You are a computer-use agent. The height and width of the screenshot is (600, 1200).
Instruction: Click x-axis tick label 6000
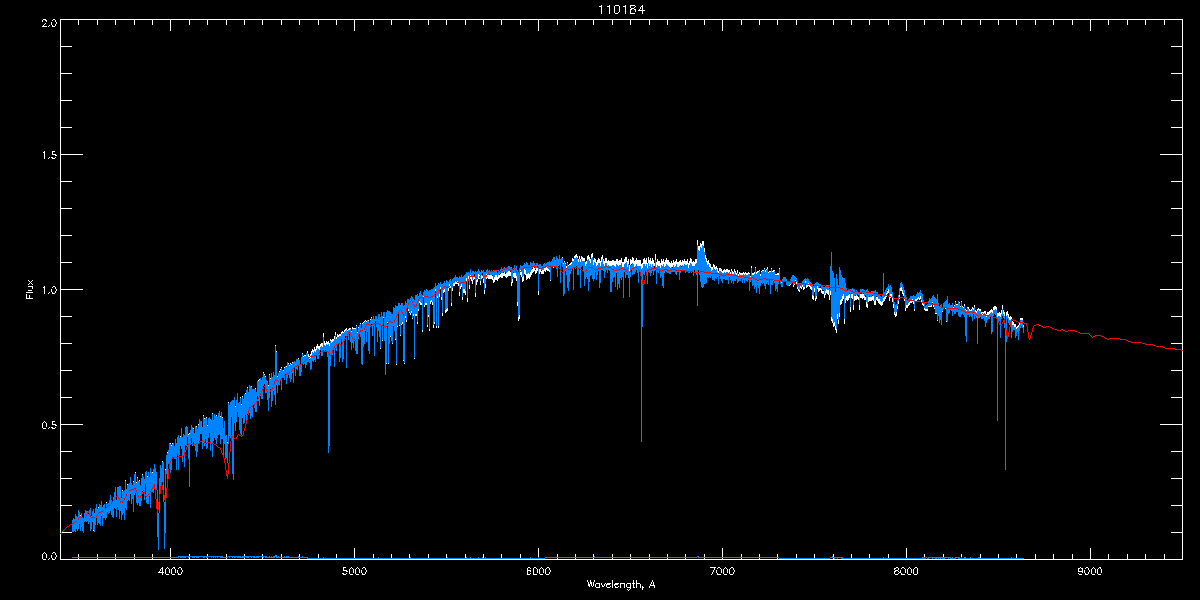pos(538,572)
